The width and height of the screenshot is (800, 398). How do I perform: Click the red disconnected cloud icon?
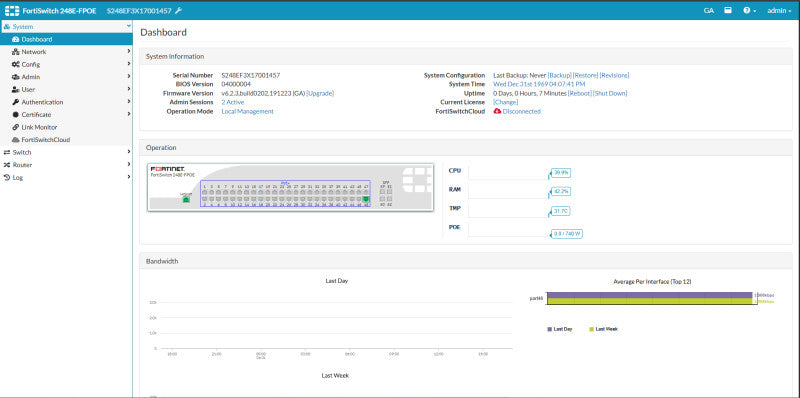tap(497, 111)
